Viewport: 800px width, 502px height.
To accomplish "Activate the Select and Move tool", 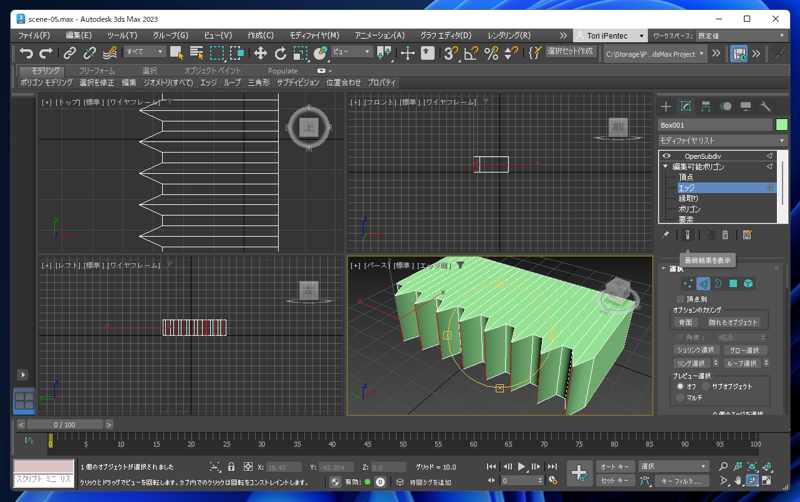I will (x=260, y=53).
